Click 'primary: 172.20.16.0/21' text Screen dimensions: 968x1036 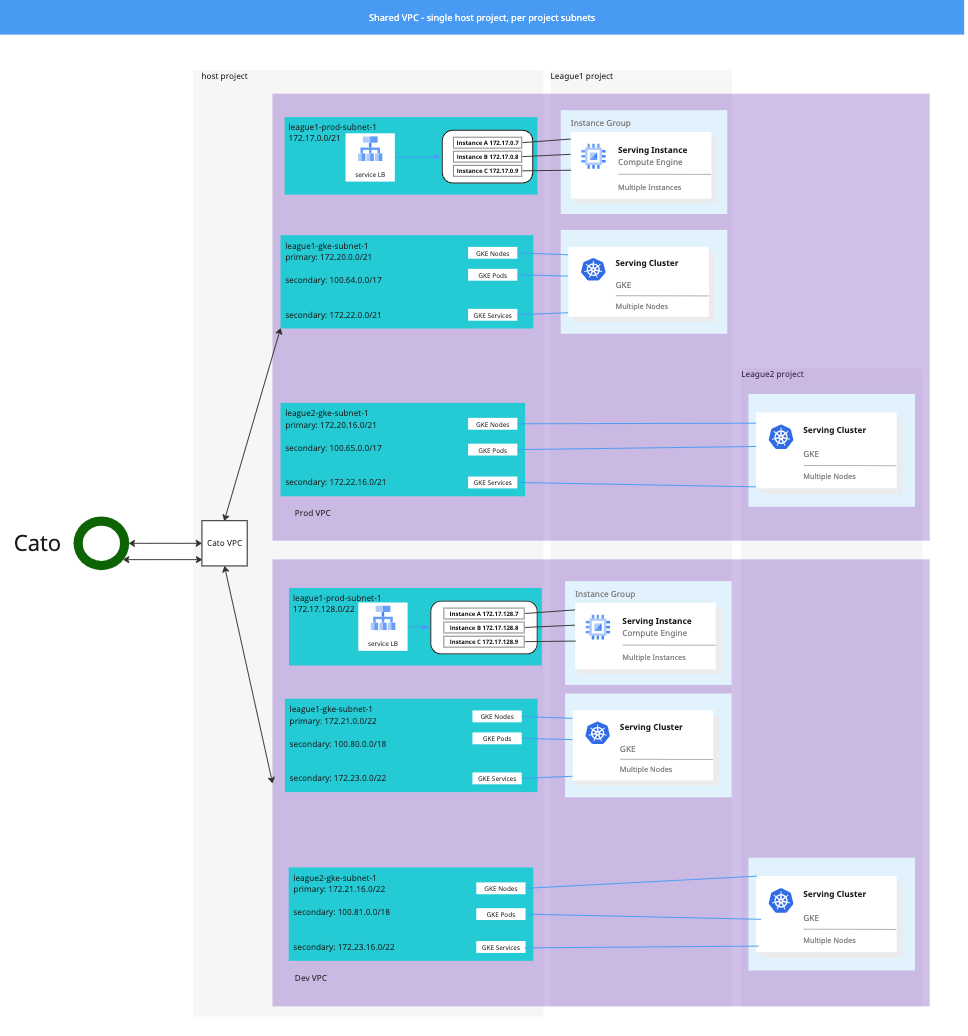332,427
